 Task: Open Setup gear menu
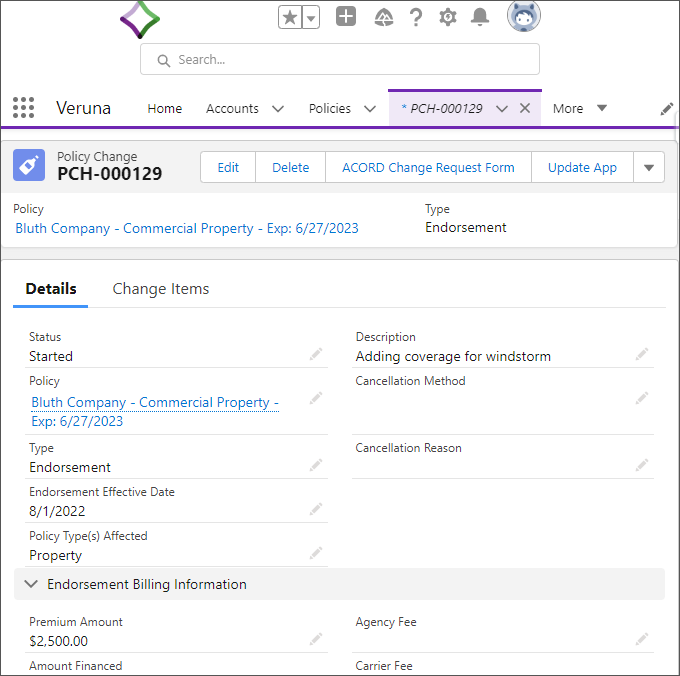coord(448,17)
